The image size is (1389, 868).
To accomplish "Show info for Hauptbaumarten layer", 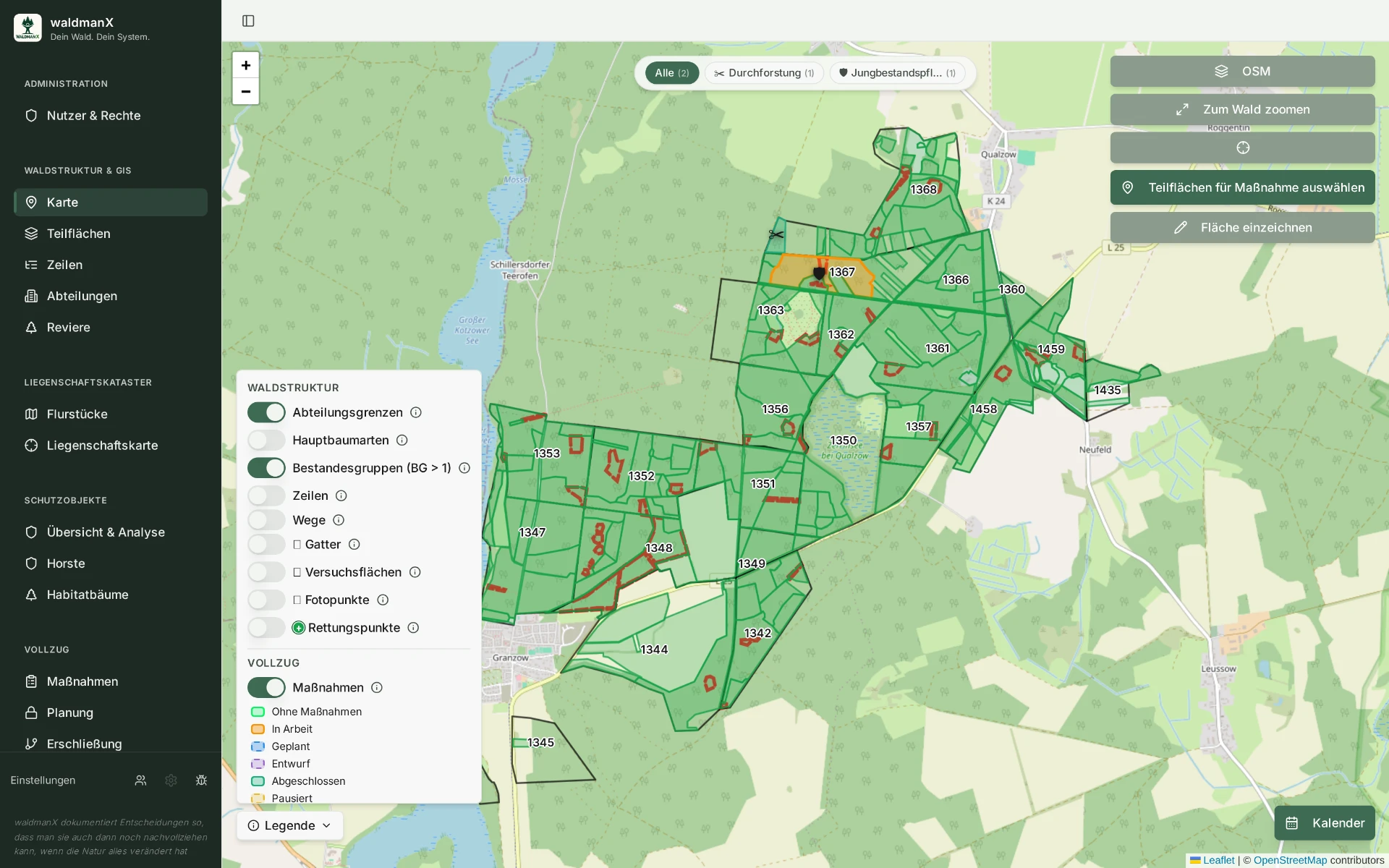I will click(402, 440).
